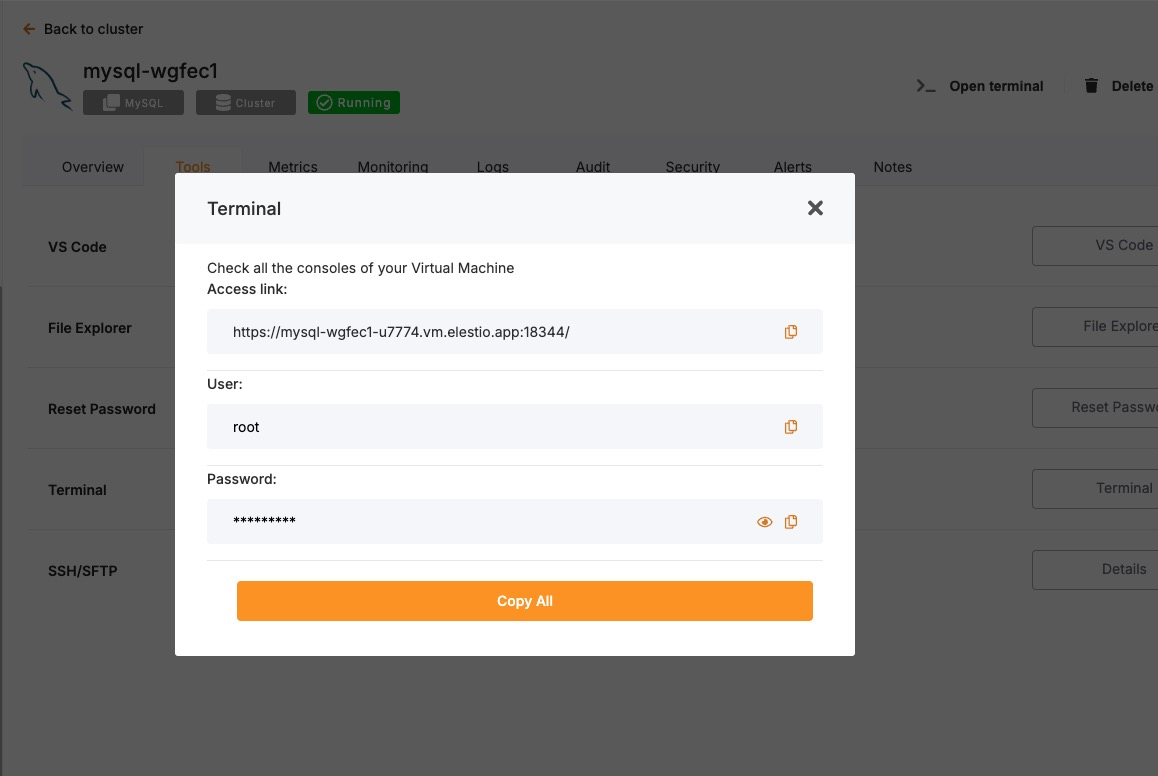Image resolution: width=1158 pixels, height=776 pixels.
Task: Click the Cluster badge
Action: tap(246, 103)
